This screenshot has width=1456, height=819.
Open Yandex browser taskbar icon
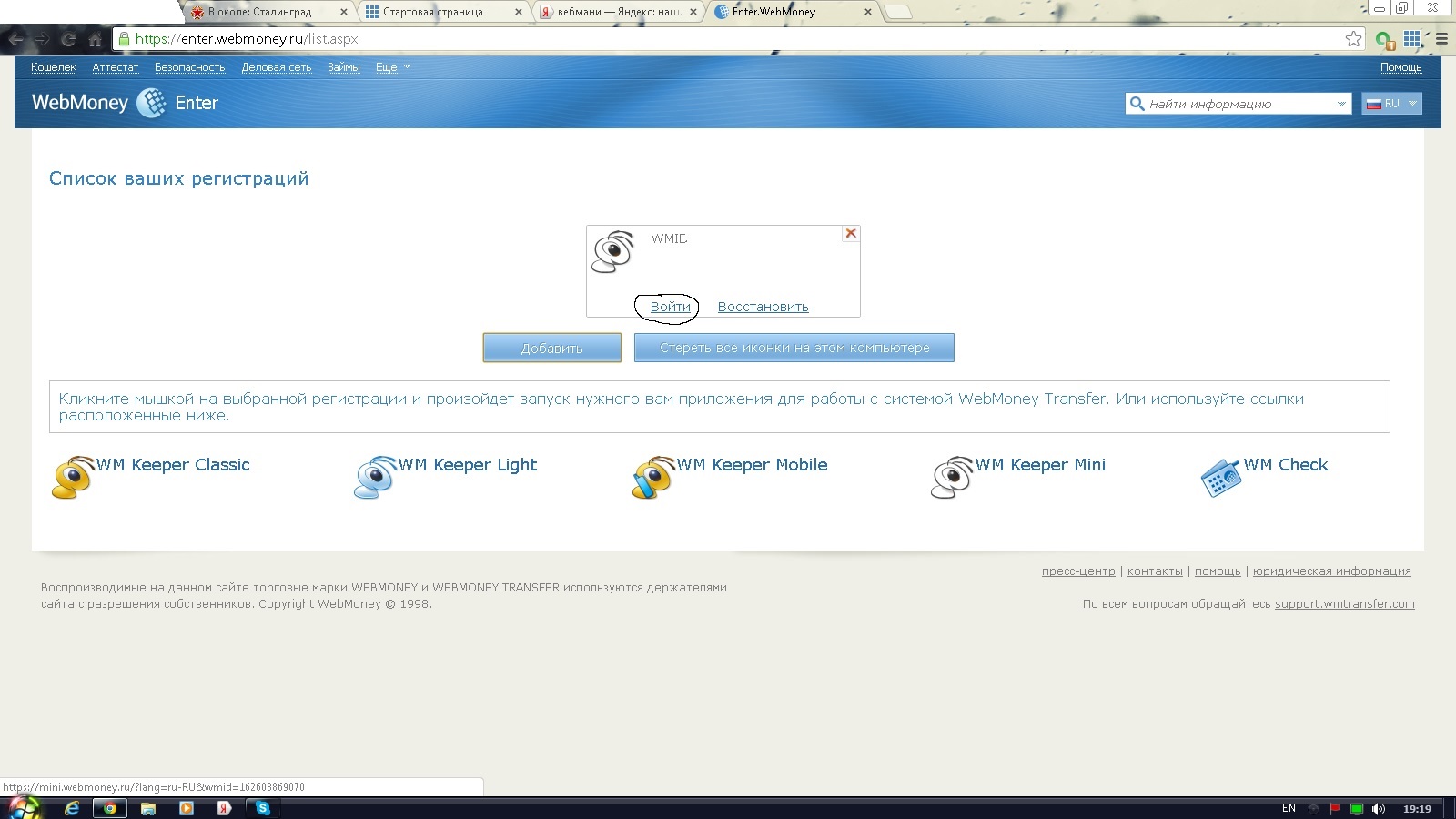(224, 808)
